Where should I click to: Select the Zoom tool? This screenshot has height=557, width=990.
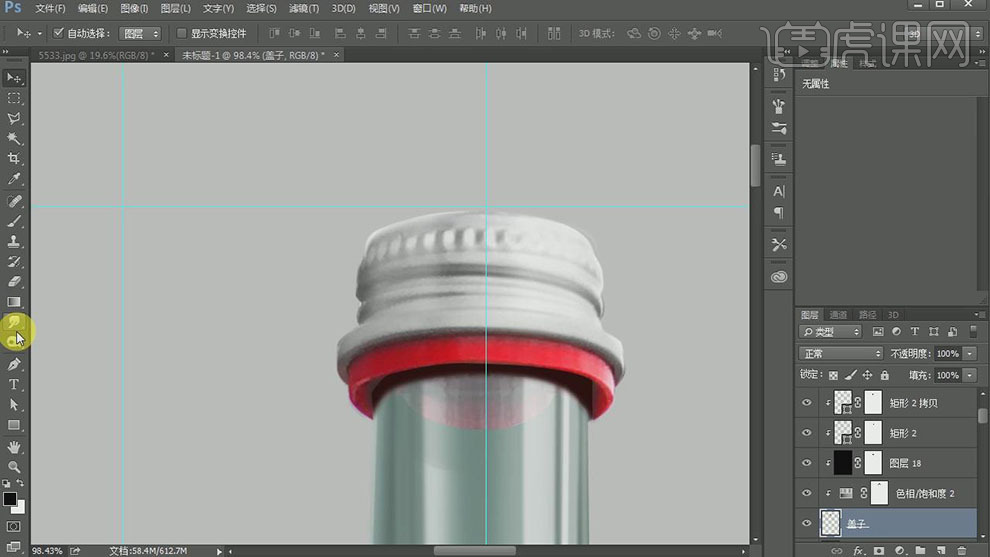pos(14,467)
